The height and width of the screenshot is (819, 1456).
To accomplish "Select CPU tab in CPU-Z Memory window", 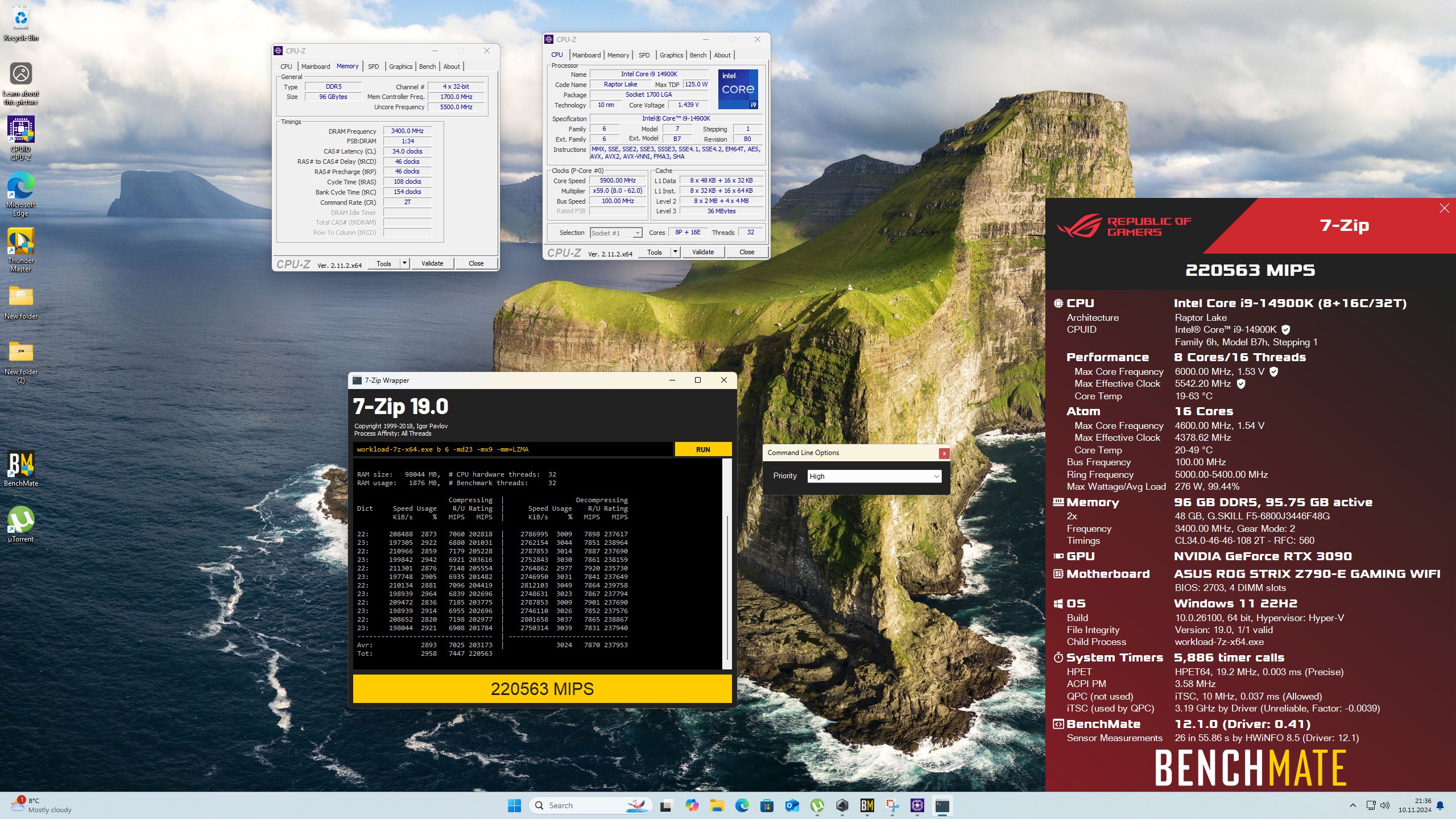I will click(x=286, y=67).
